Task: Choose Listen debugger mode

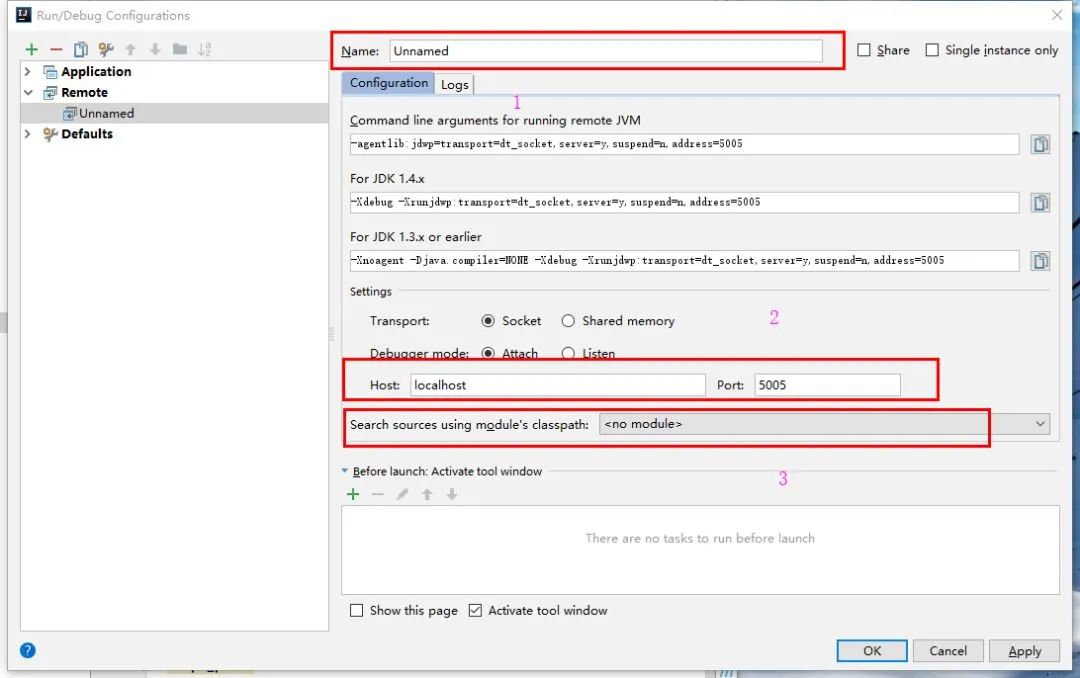Action: click(x=568, y=353)
